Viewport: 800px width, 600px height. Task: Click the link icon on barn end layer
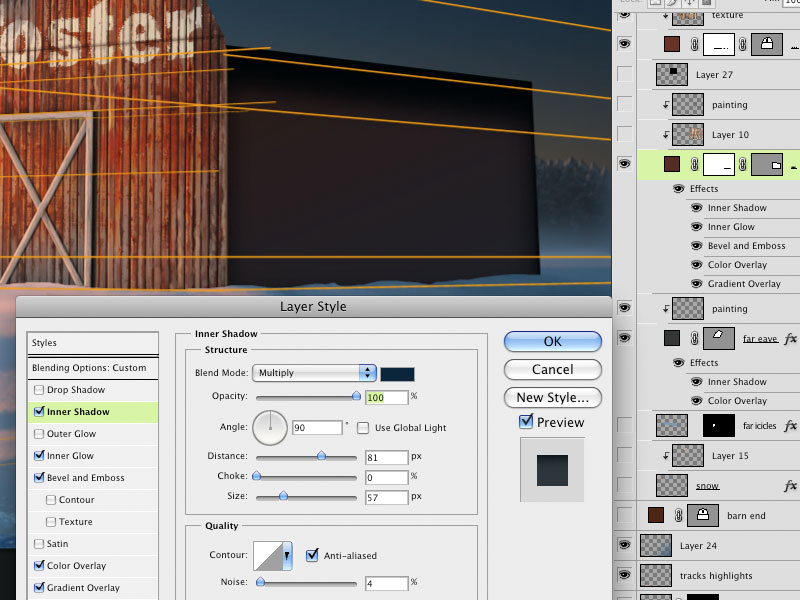click(678, 515)
